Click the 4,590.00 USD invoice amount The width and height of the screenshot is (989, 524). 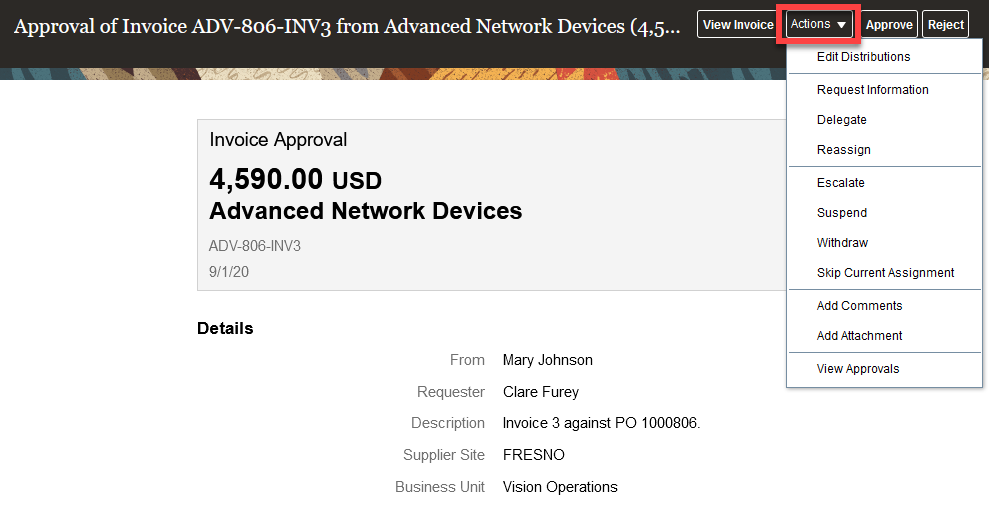pyautogui.click(x=295, y=180)
